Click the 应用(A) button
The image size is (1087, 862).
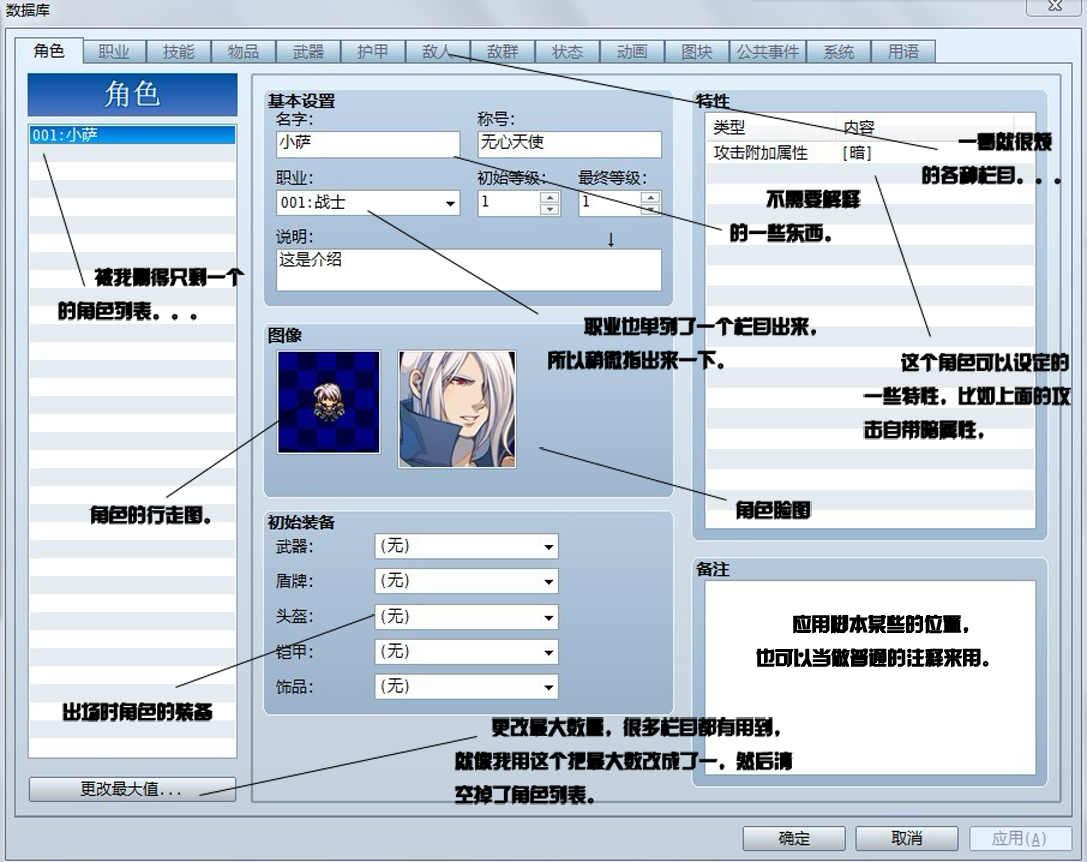point(1019,838)
